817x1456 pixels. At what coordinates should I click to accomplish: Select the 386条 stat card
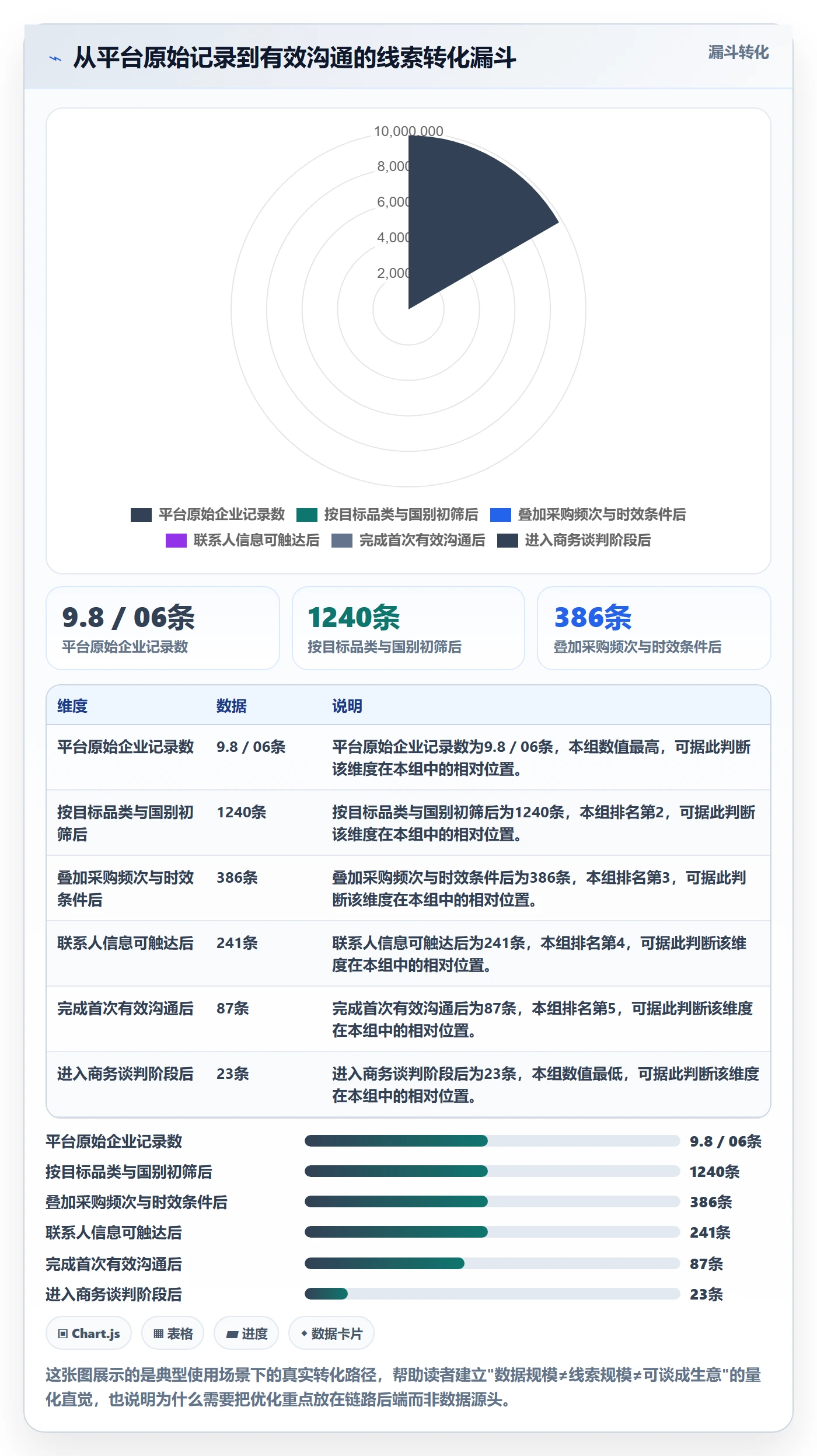654,628
